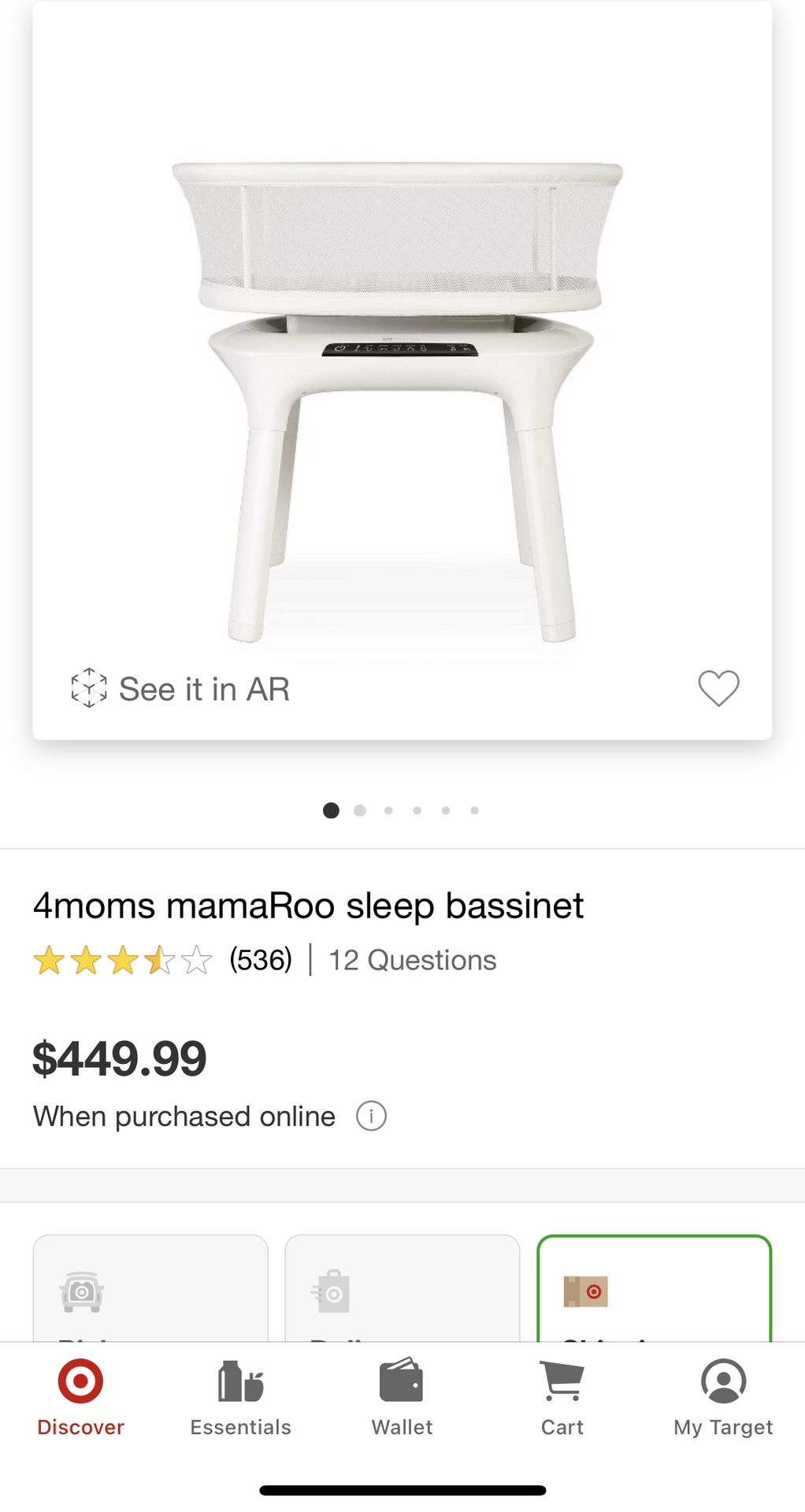Select the Pickup car option card

pyautogui.click(x=150, y=1289)
